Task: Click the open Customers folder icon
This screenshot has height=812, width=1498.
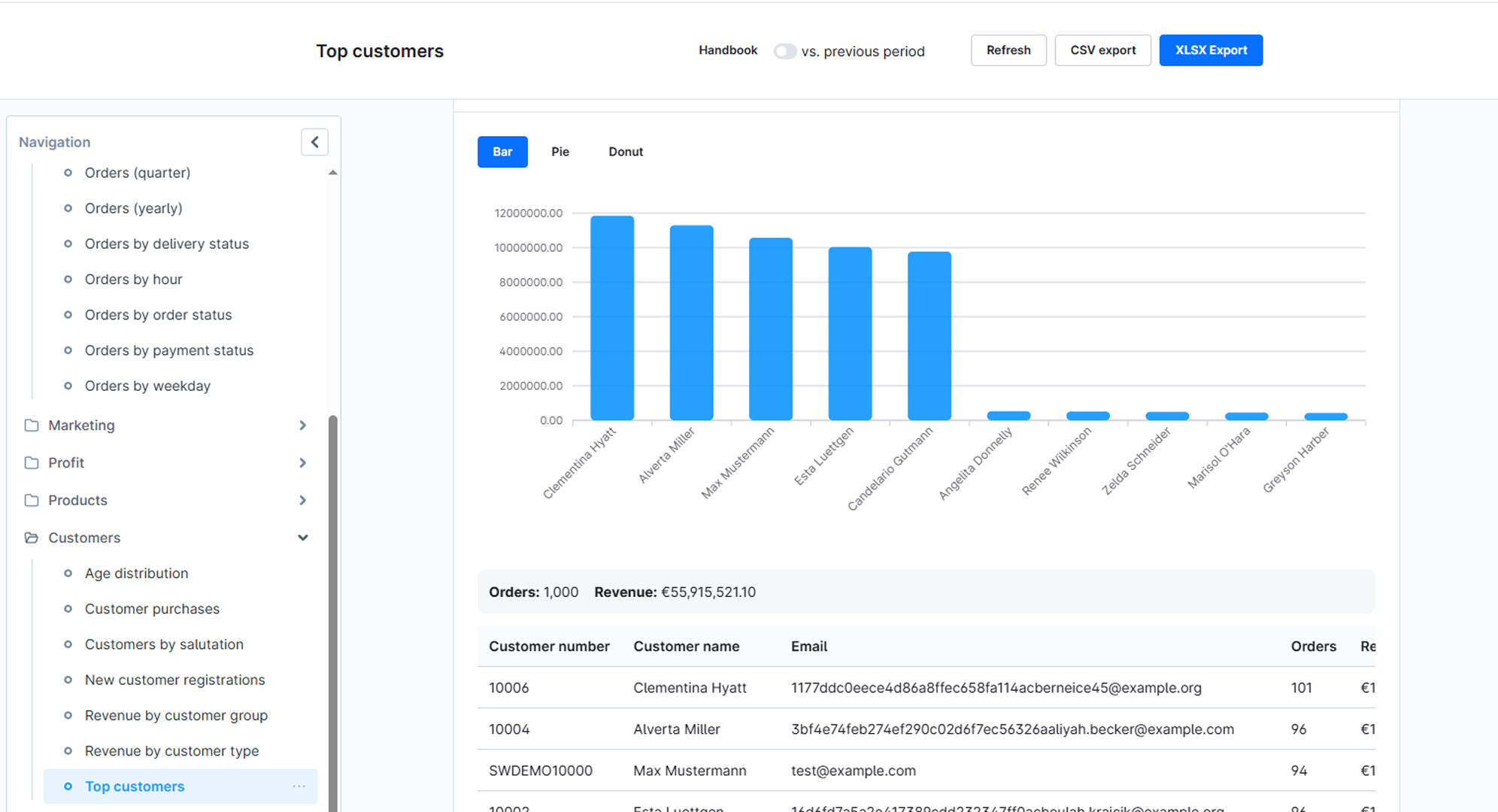Action: pos(32,538)
